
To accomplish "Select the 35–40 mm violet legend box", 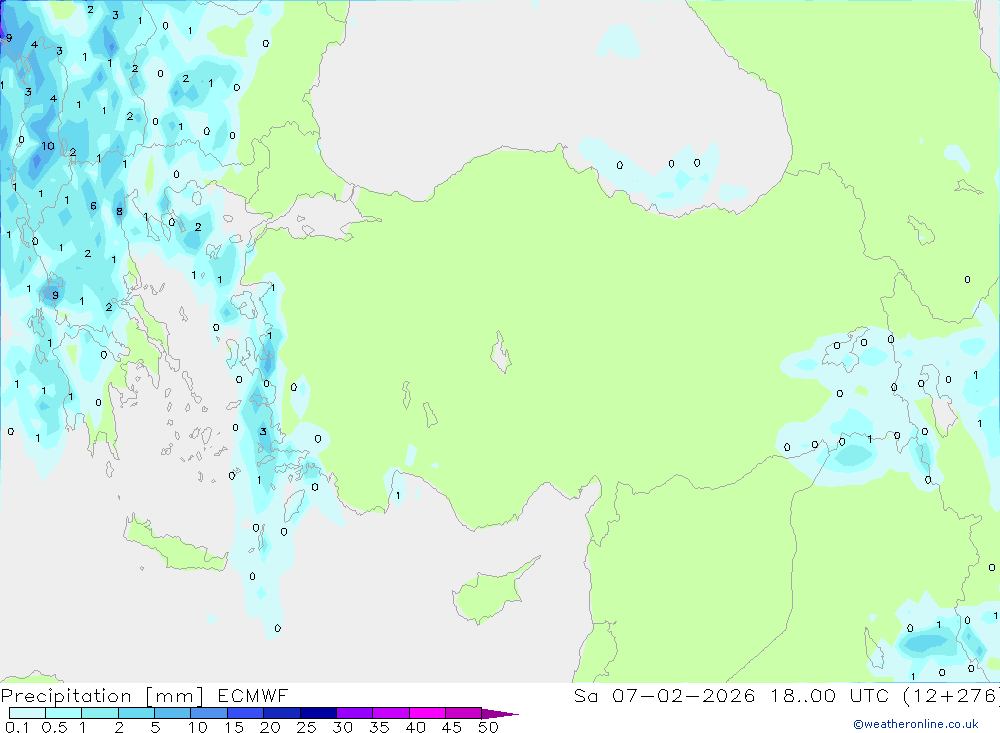I will click(x=391, y=713).
